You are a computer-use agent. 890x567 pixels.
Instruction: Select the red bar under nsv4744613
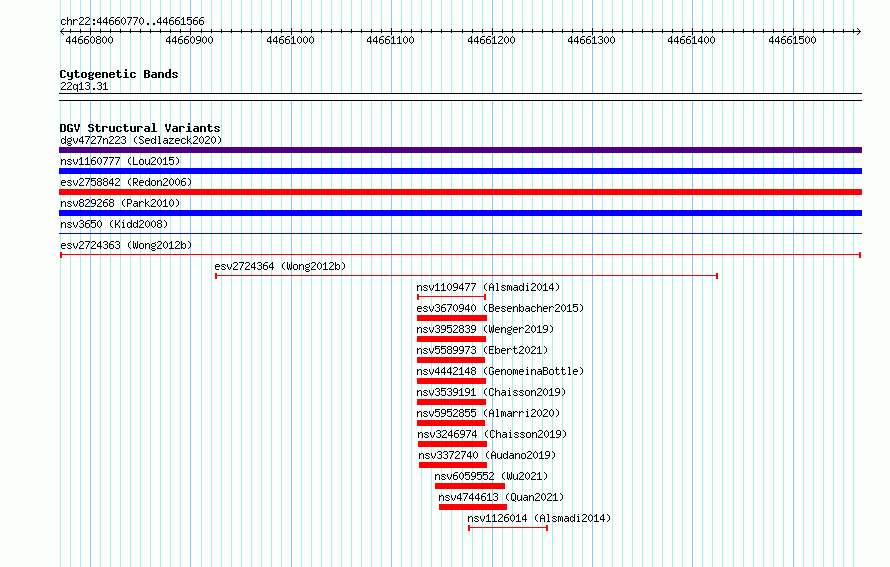pos(473,507)
